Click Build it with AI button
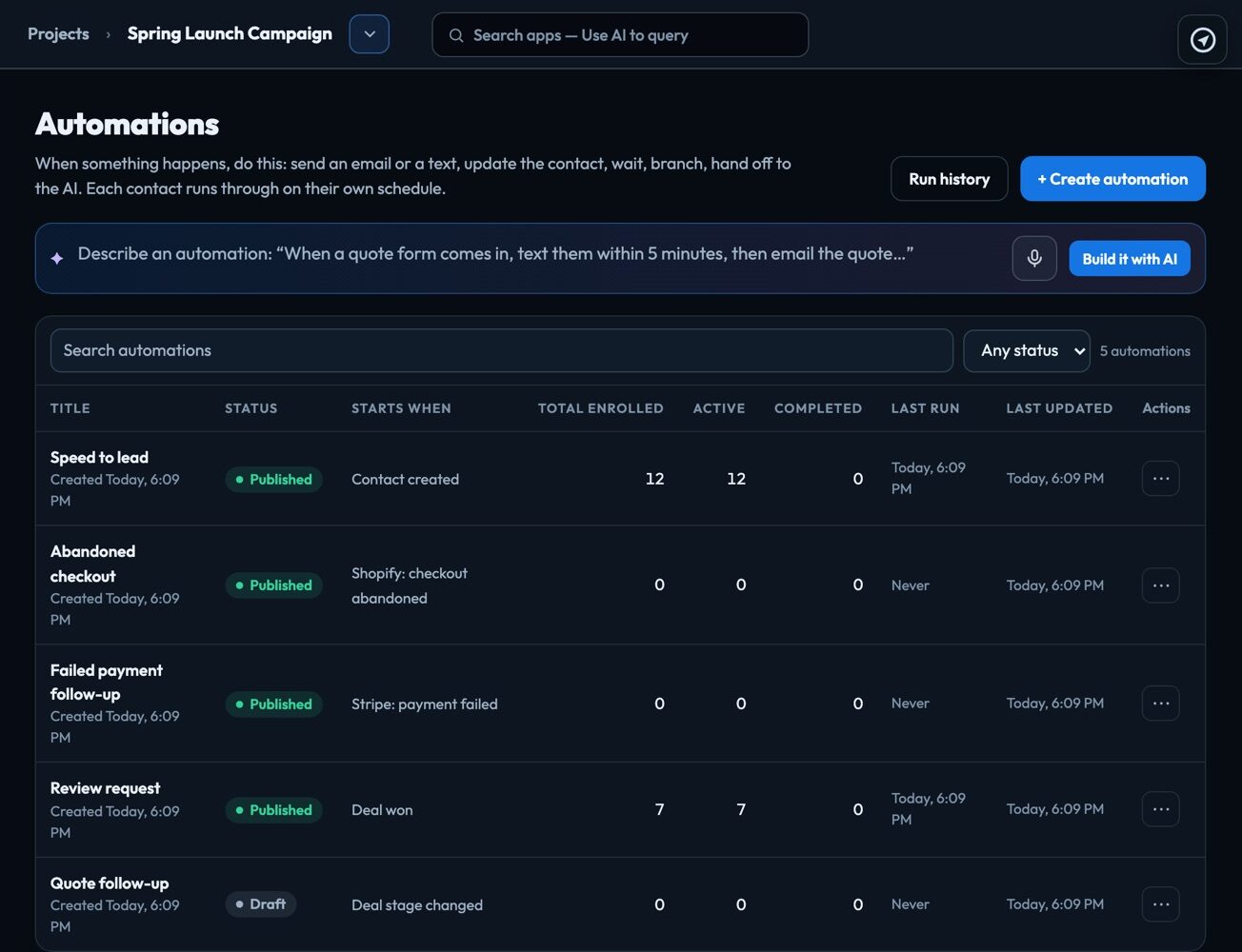The image size is (1242, 952). point(1130,259)
